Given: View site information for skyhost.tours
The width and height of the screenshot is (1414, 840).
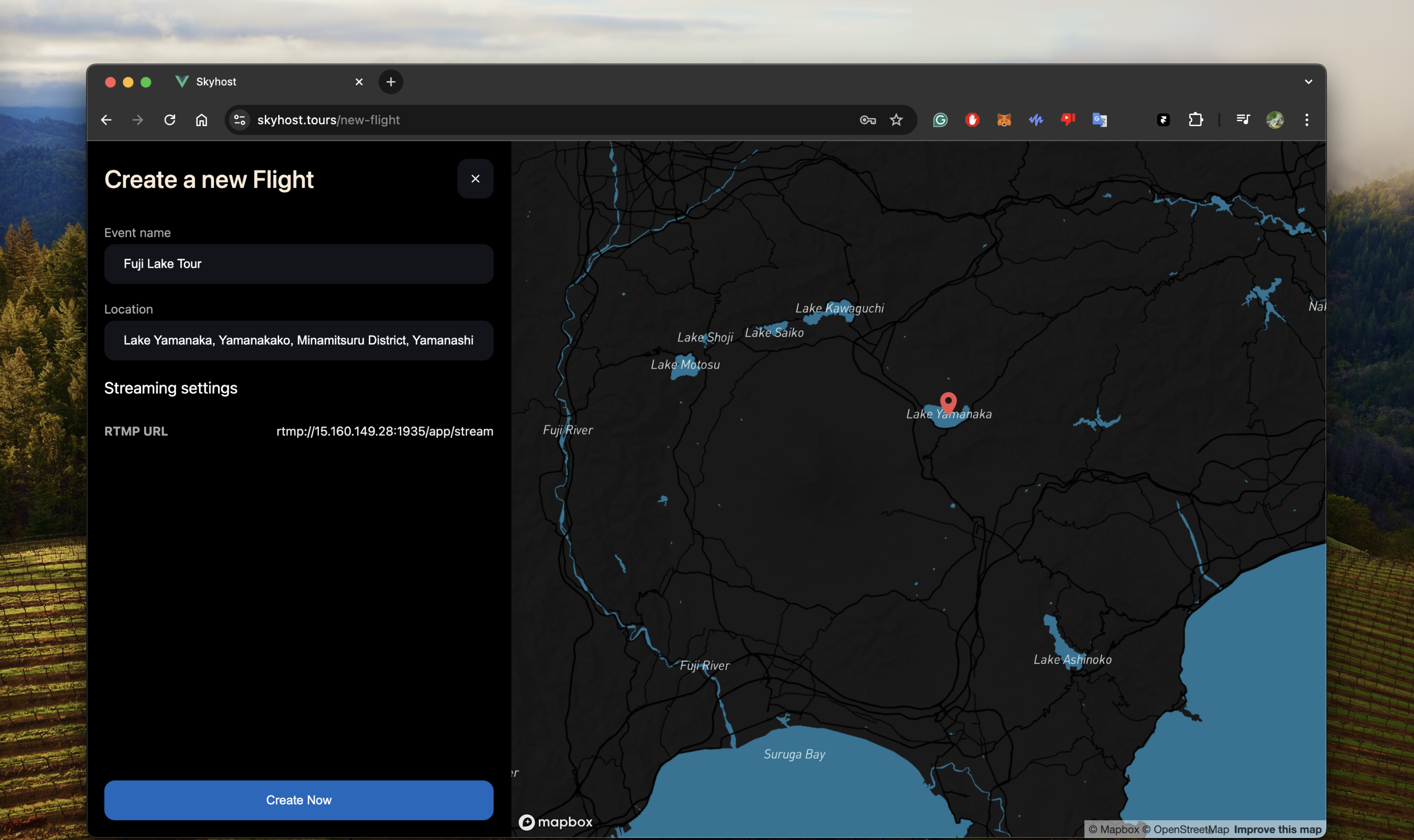Looking at the screenshot, I should [x=240, y=120].
